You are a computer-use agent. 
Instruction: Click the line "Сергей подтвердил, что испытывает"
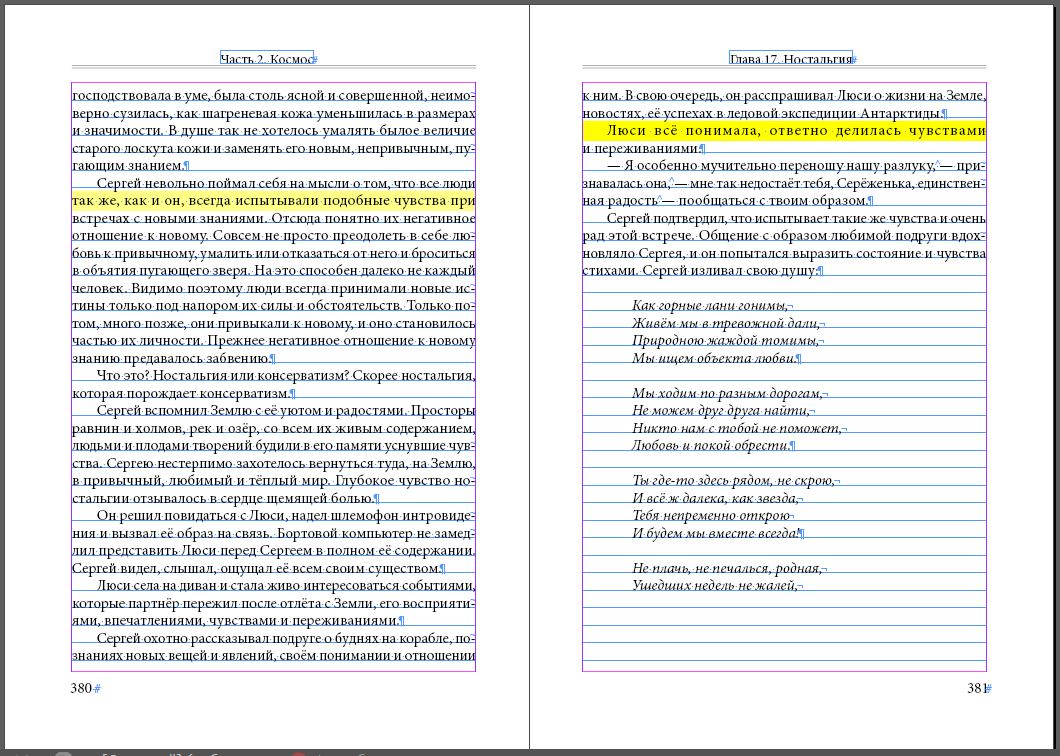point(796,218)
